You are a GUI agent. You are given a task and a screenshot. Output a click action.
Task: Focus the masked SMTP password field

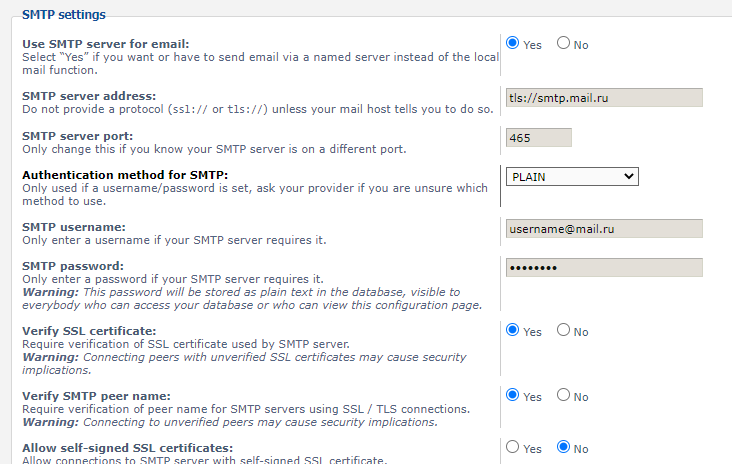click(x=604, y=267)
